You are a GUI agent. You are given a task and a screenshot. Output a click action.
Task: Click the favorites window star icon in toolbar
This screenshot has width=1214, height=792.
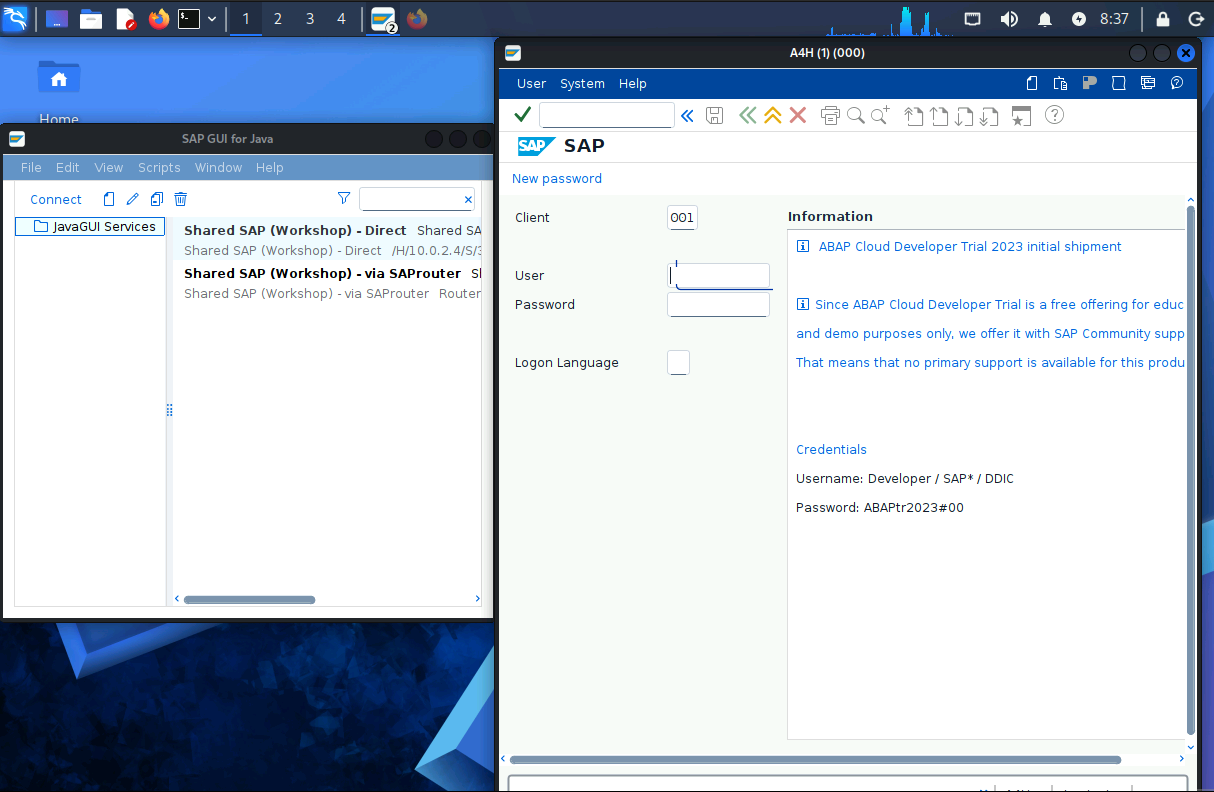tap(1020, 116)
